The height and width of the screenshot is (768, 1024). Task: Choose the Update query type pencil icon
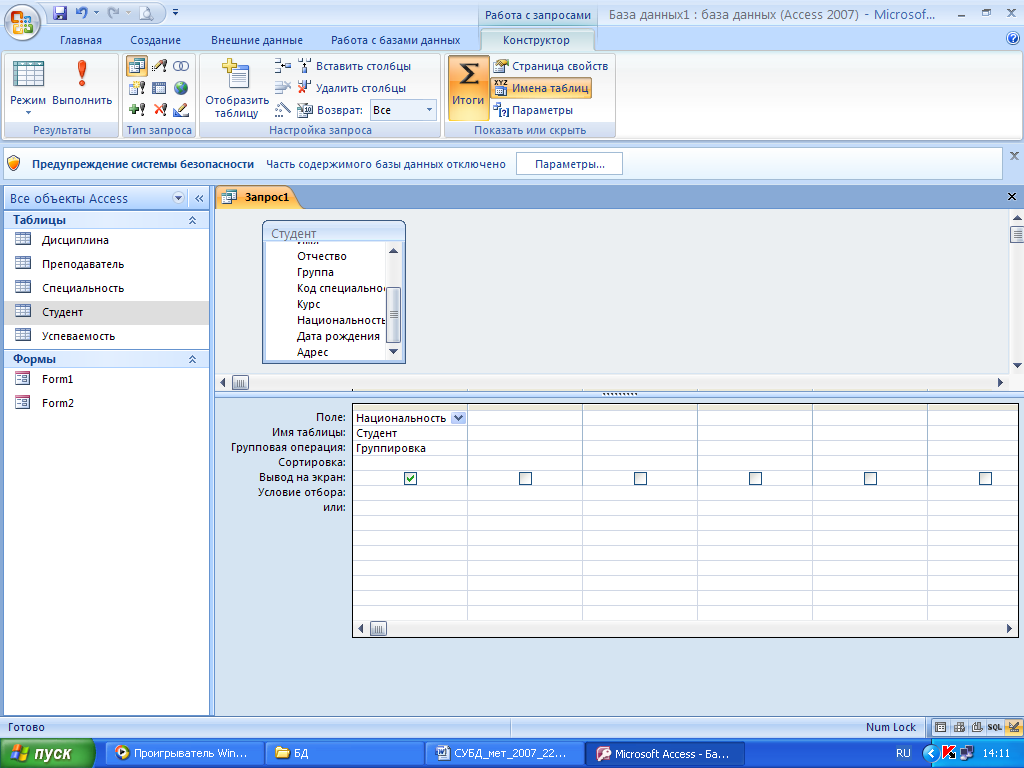(x=159, y=66)
